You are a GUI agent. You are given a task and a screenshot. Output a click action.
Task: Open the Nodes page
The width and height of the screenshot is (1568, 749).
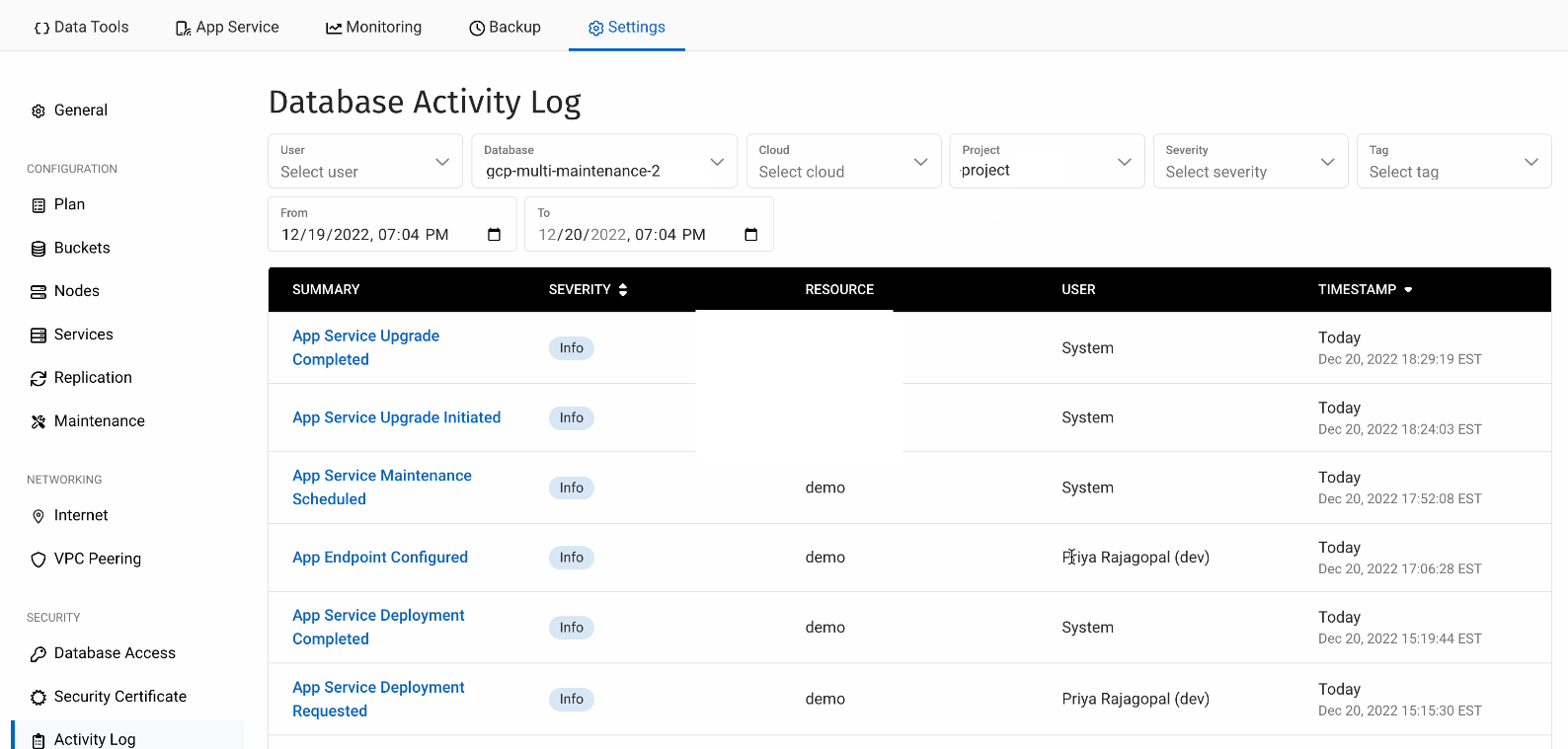click(77, 291)
